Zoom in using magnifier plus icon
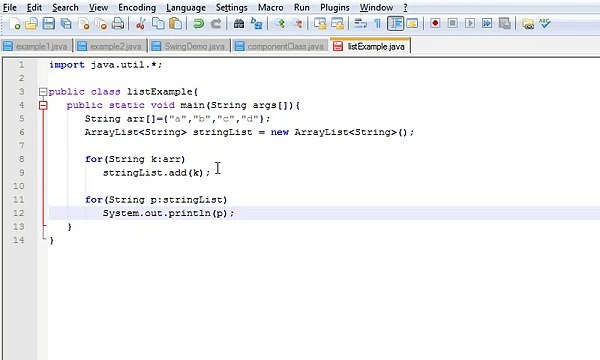The width and height of the screenshot is (600, 360). click(279, 24)
